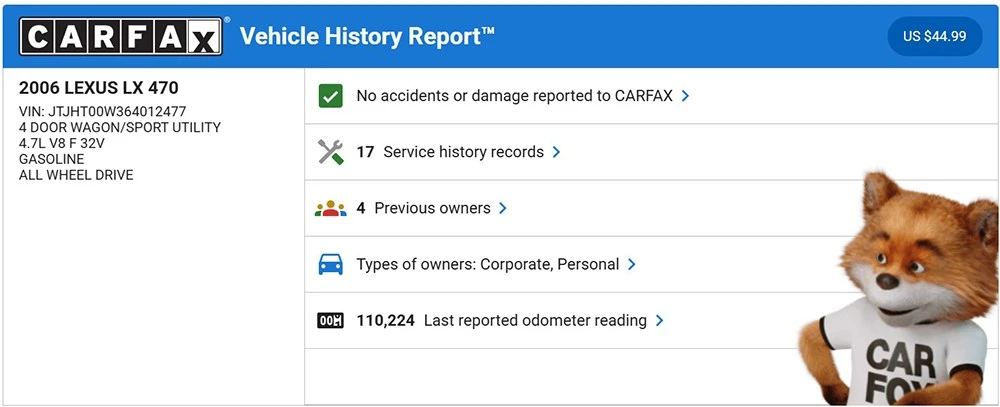
Task: Expand the last reported odometer chevron
Action: click(659, 320)
